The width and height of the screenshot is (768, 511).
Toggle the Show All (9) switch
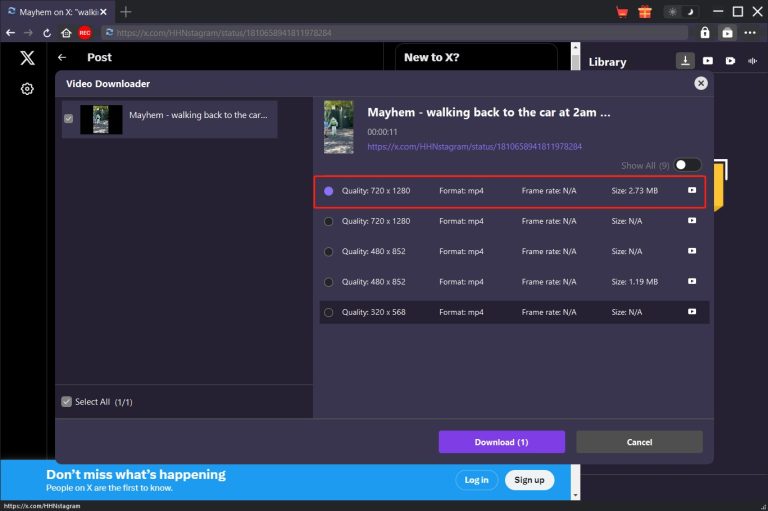(688, 165)
